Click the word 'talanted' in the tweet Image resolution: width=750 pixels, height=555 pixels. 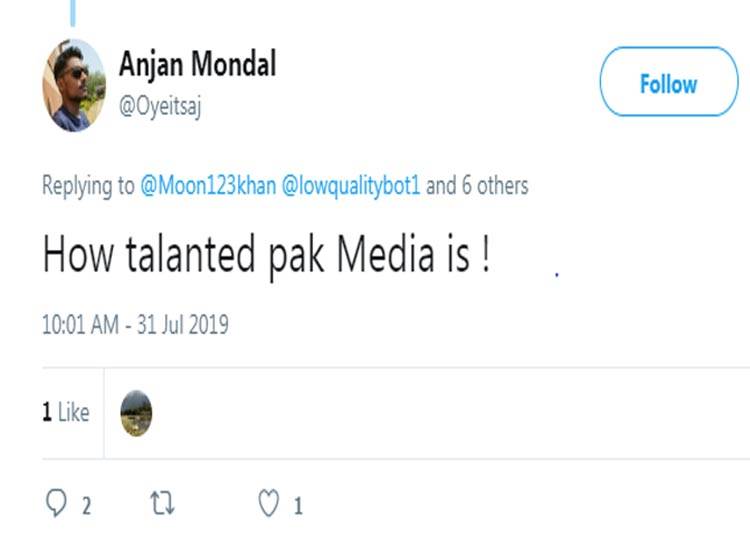pos(180,257)
